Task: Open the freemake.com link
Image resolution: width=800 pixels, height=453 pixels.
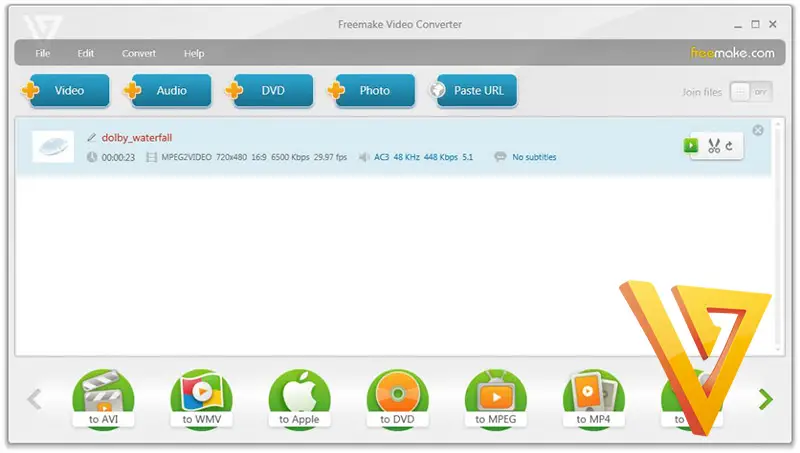Action: [x=732, y=53]
